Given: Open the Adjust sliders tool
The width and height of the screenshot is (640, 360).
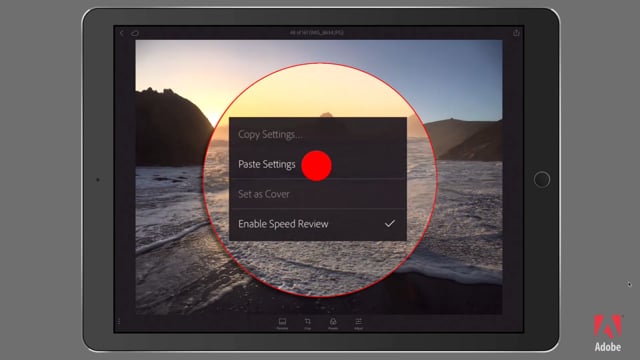Looking at the screenshot, I should coord(358,323).
